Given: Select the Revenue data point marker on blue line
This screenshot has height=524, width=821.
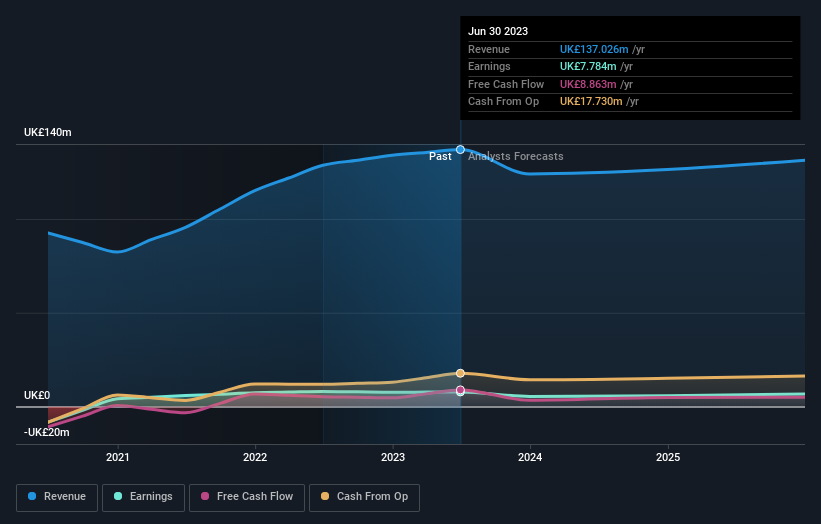Looking at the screenshot, I should click(460, 150).
